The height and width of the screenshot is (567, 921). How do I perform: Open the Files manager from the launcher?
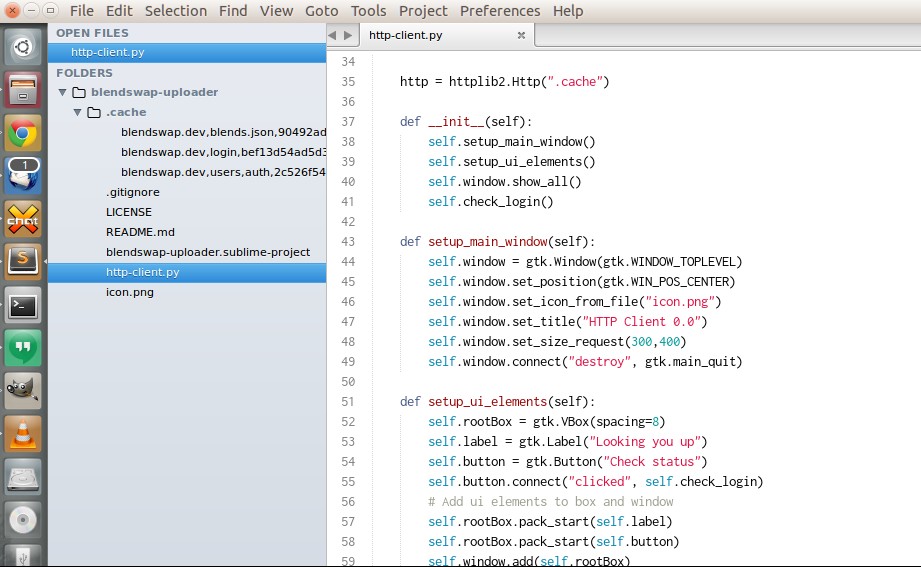[x=23, y=90]
